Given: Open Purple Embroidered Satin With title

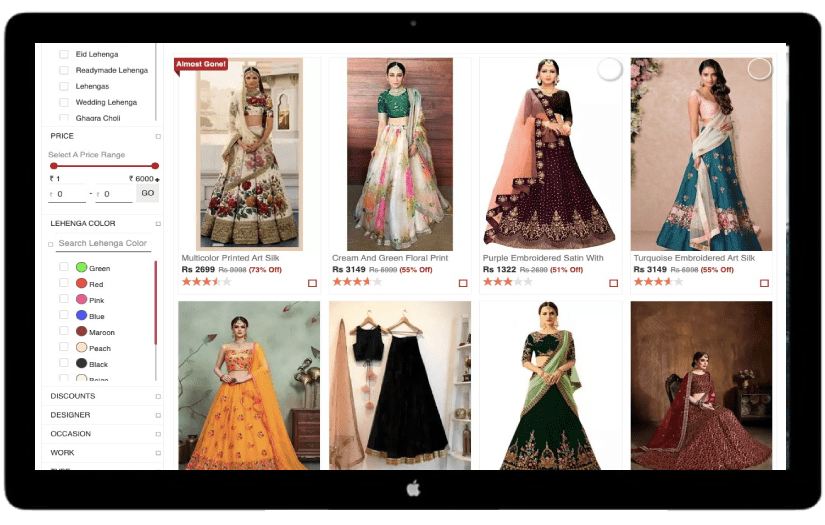Looking at the screenshot, I should (543, 258).
